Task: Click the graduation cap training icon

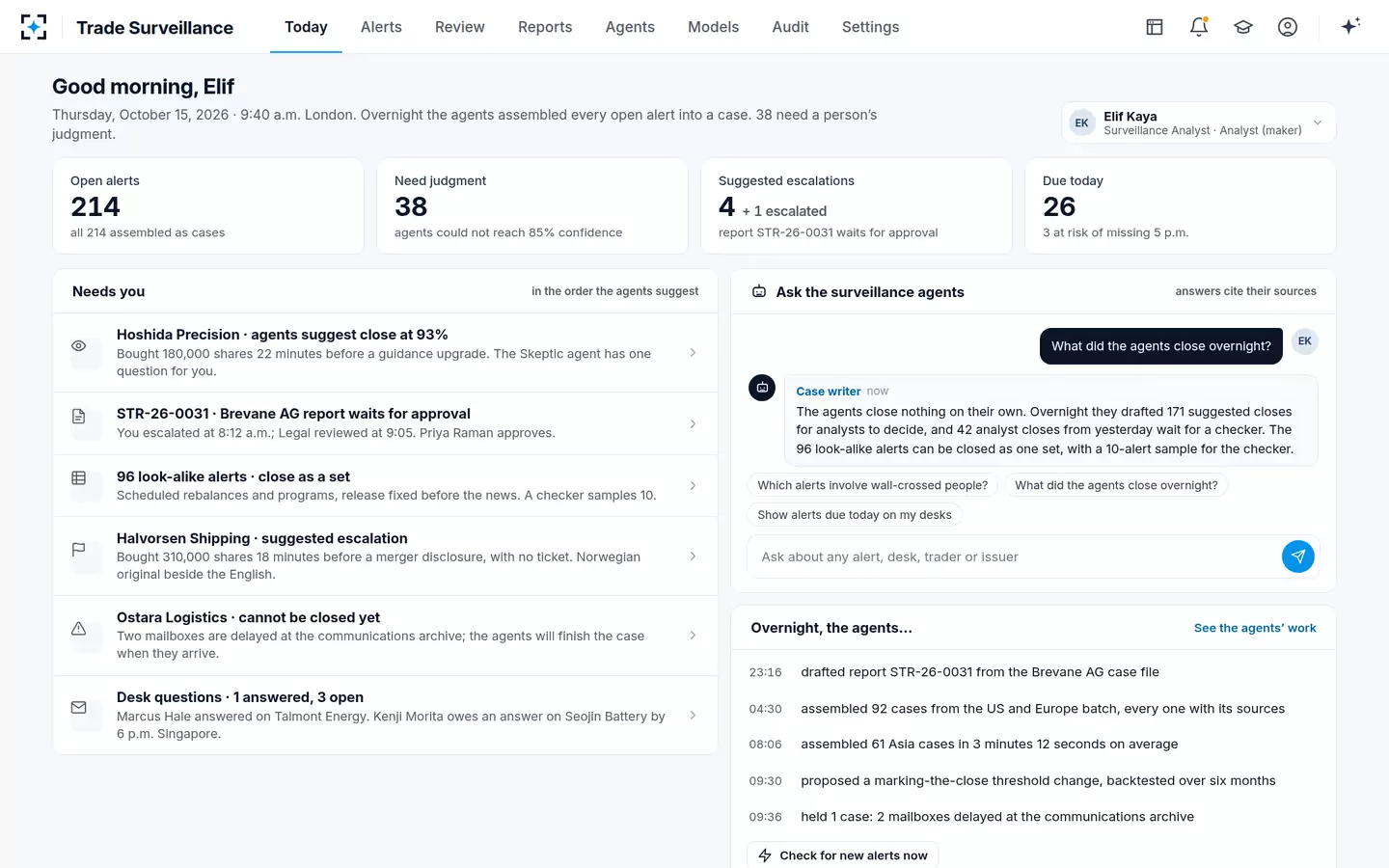Action: [1243, 27]
